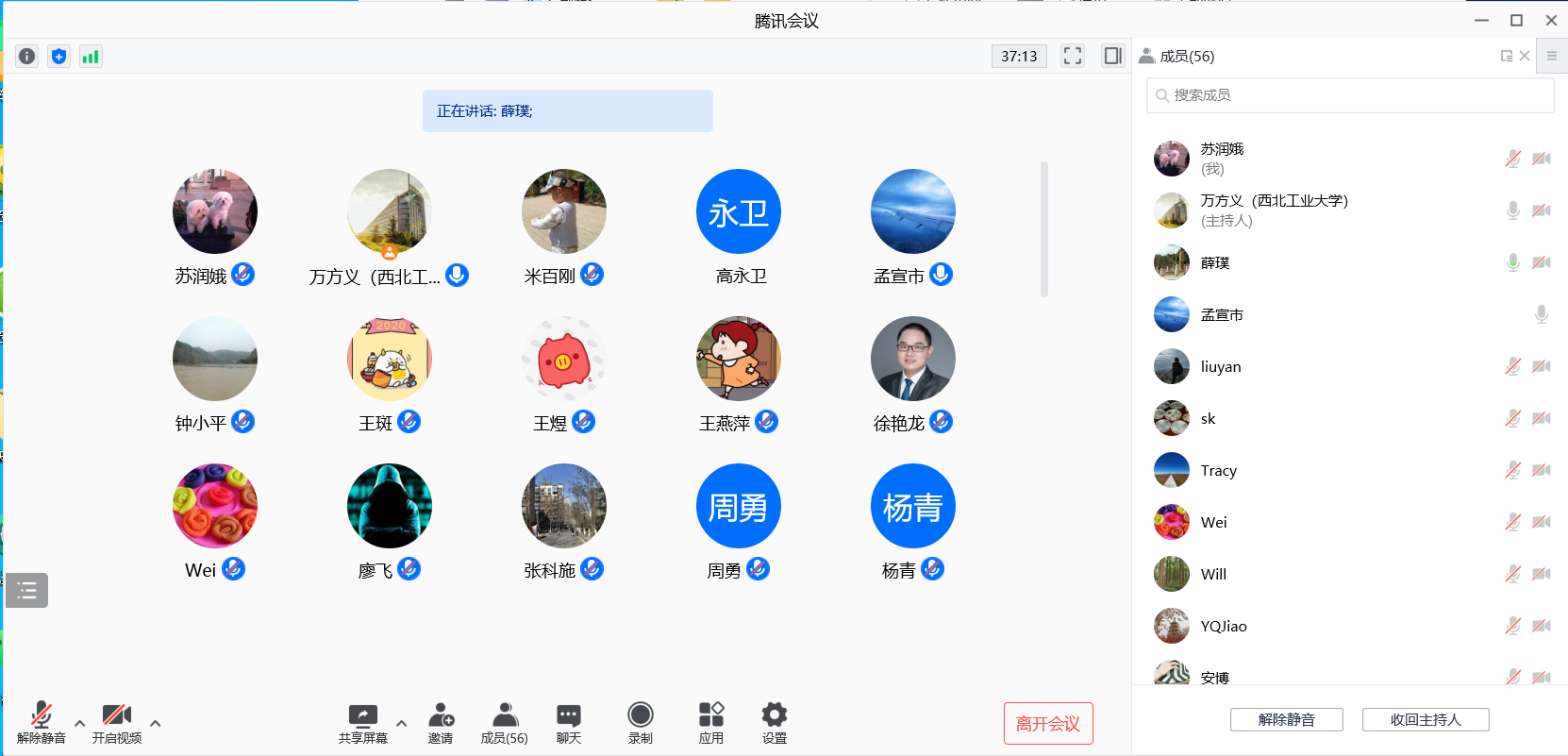
Task: Start recording with the Record icon
Action: click(x=641, y=722)
